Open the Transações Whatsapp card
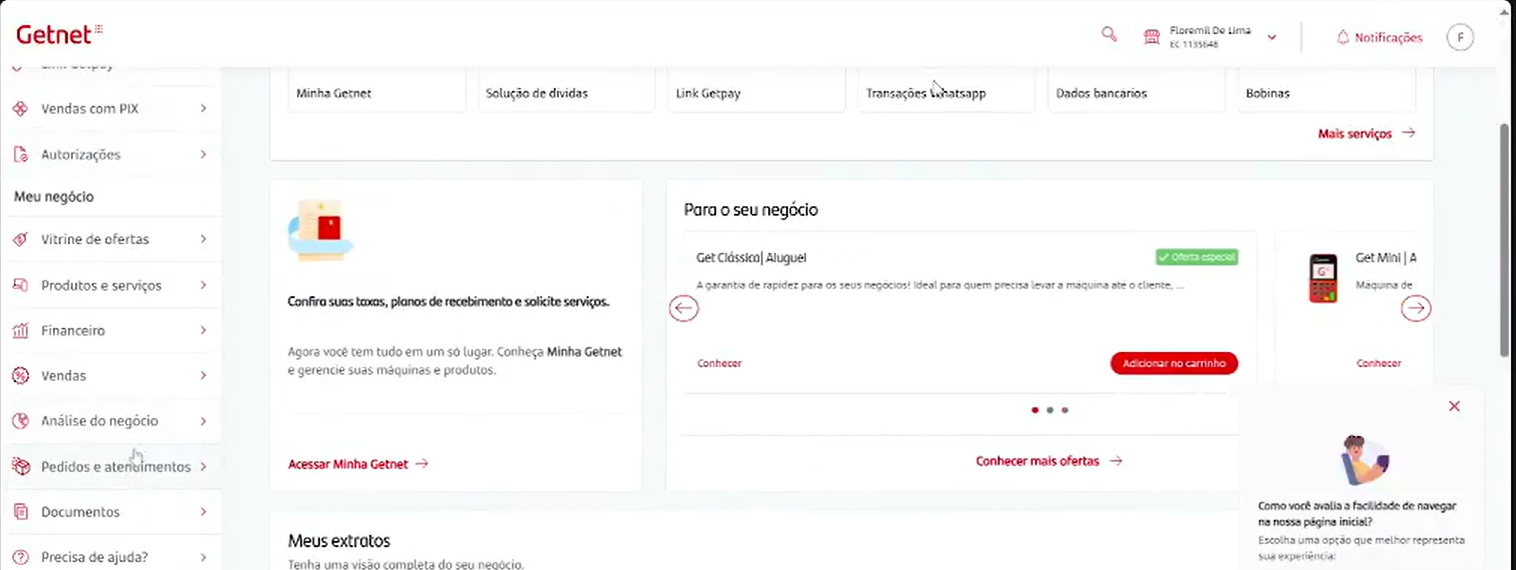The height and width of the screenshot is (570, 1516). 946,90
